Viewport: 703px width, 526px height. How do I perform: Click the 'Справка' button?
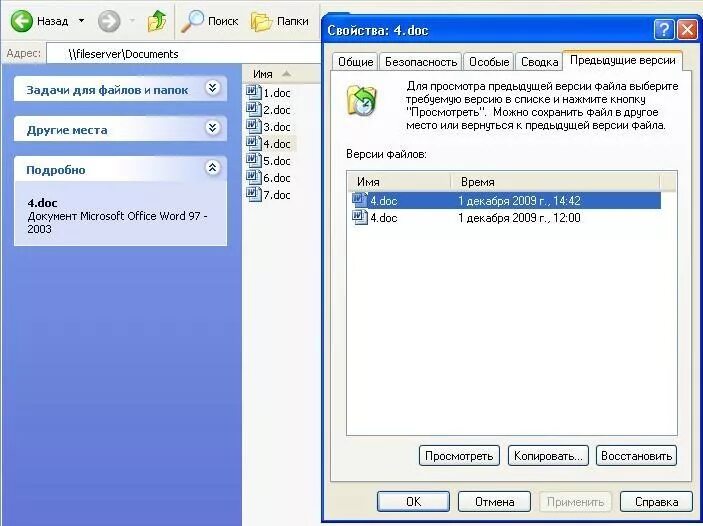pos(656,501)
